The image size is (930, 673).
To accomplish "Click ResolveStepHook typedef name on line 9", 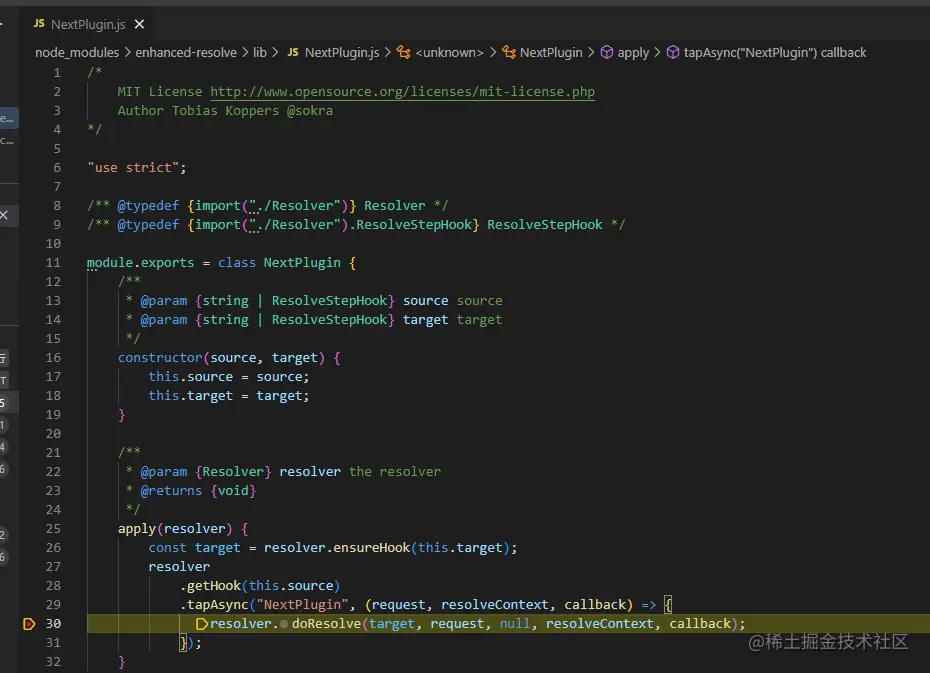I will (544, 225).
